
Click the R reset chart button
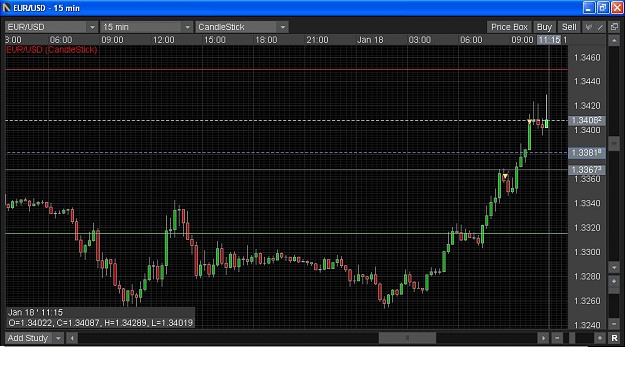point(614,338)
